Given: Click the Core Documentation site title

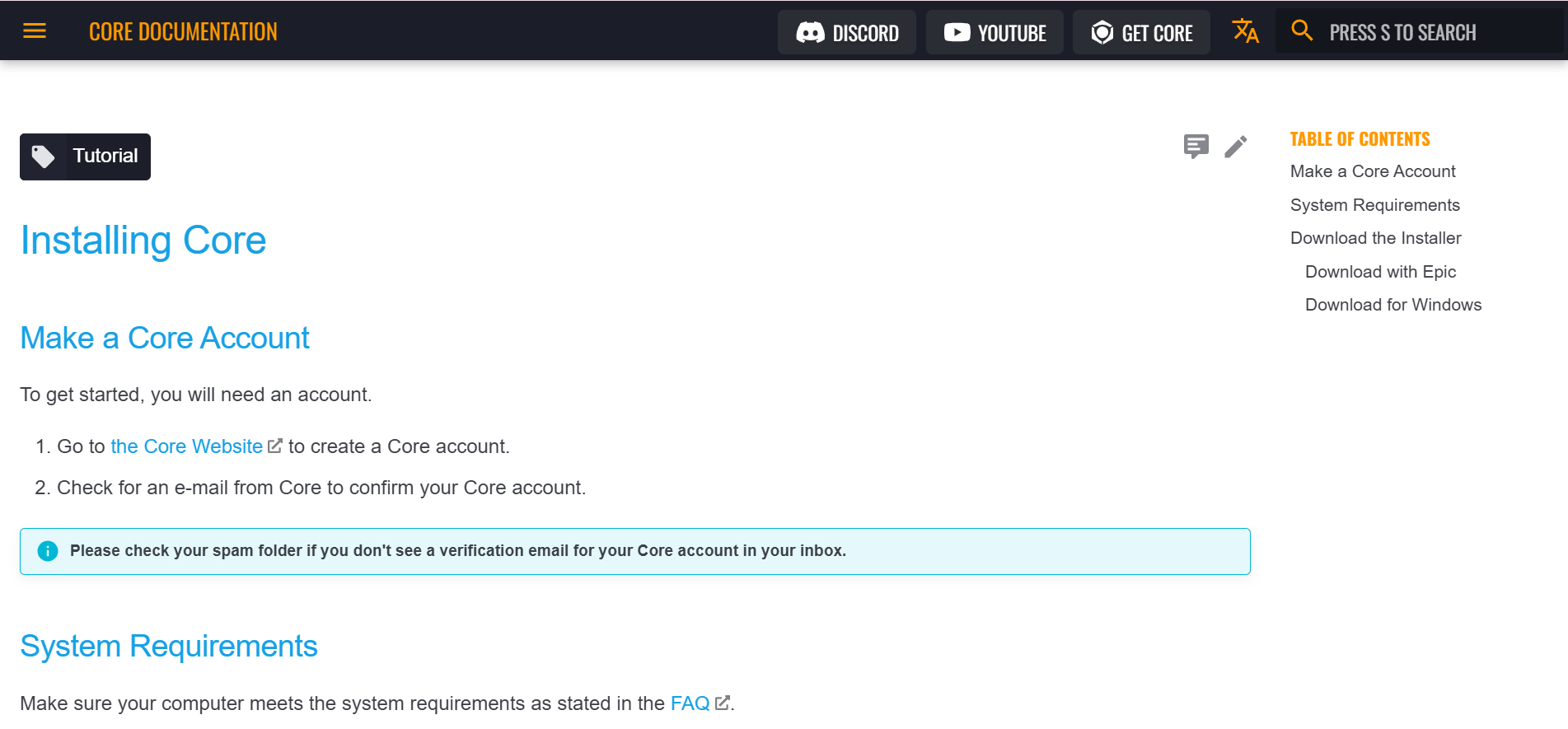Looking at the screenshot, I should [183, 32].
